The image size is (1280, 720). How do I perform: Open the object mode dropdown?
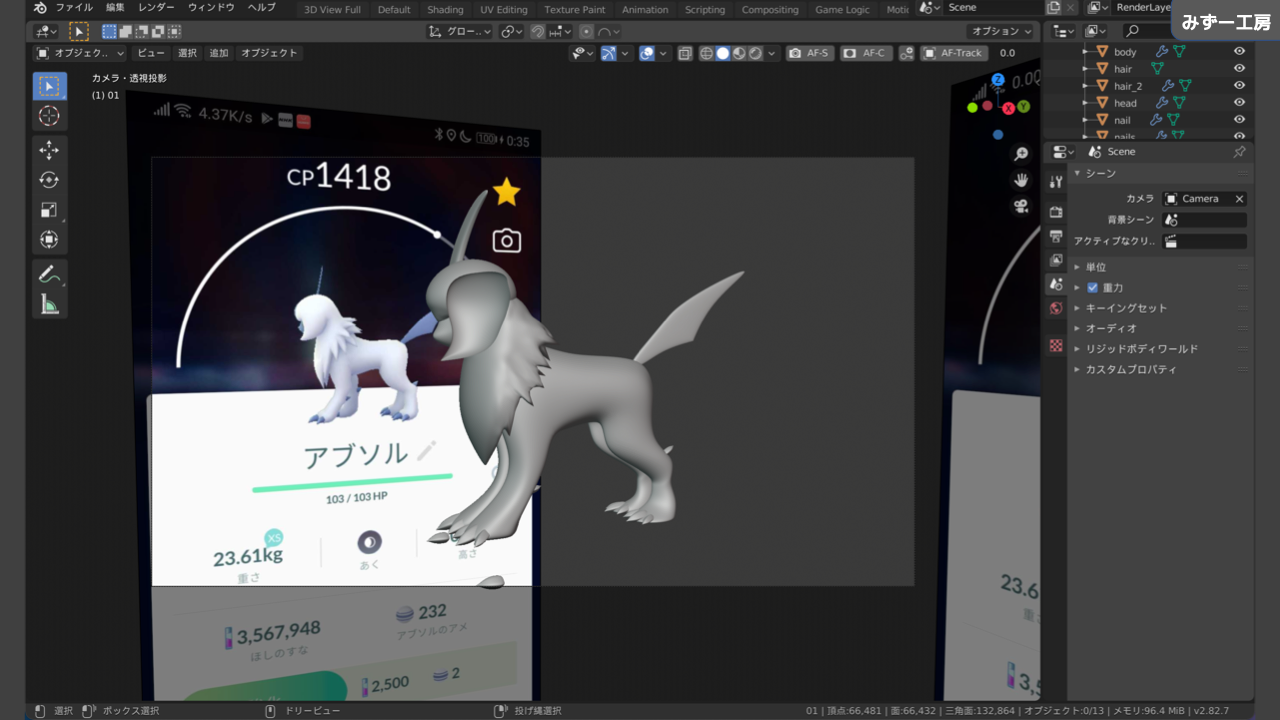pyautogui.click(x=80, y=53)
